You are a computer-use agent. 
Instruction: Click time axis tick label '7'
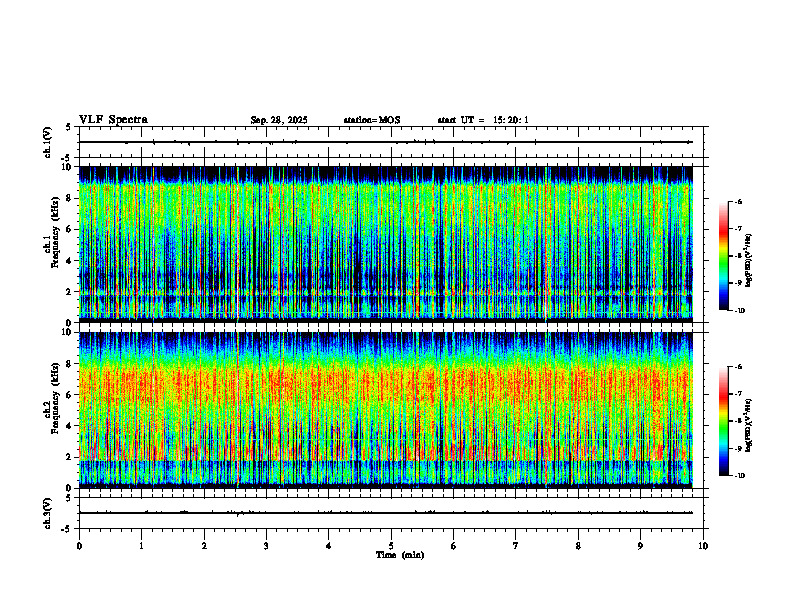click(x=516, y=546)
